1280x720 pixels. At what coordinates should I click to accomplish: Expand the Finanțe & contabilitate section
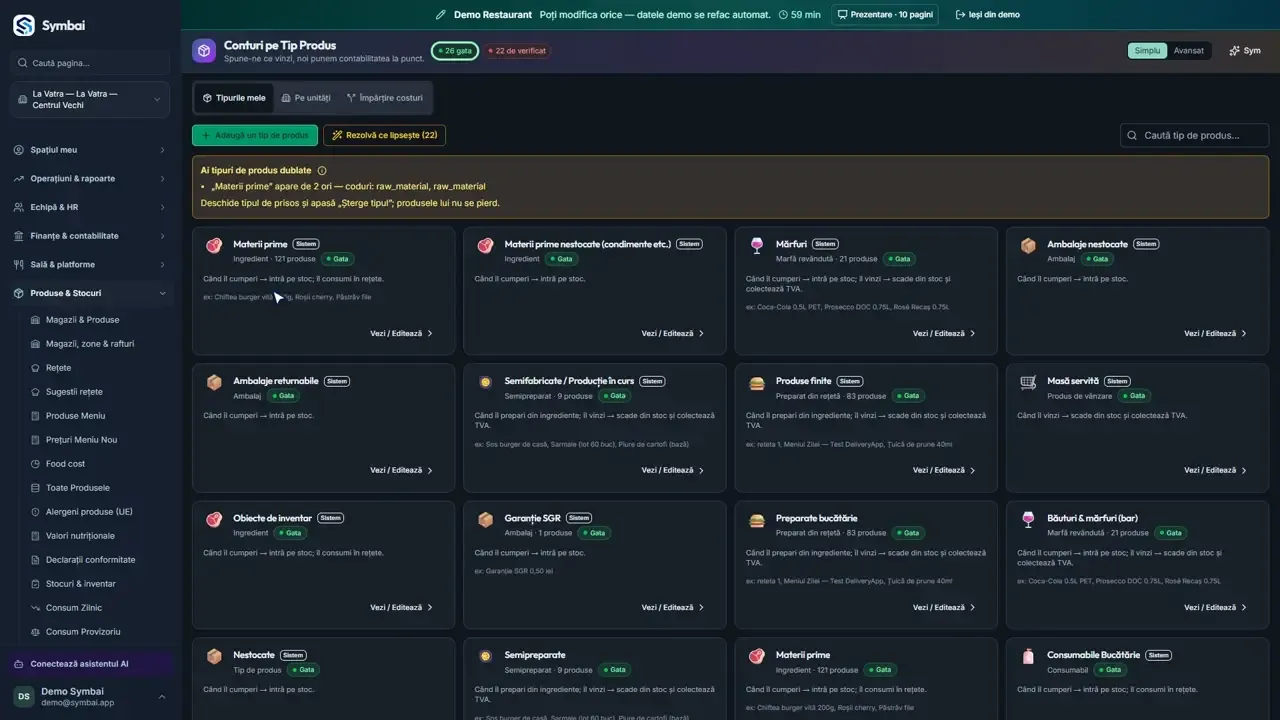click(x=91, y=236)
